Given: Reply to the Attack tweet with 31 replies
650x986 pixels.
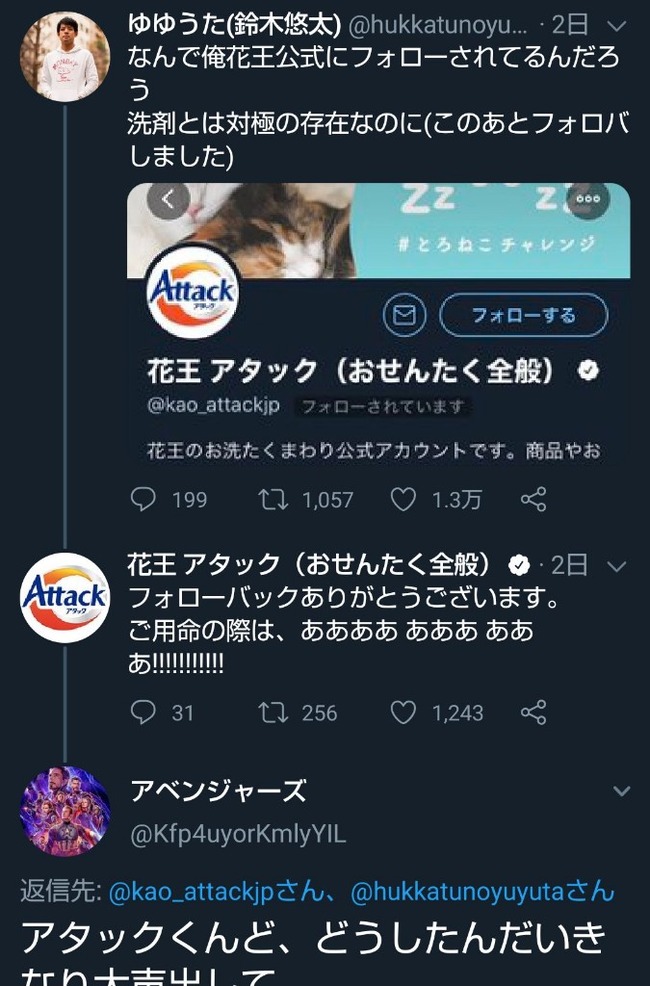Looking at the screenshot, I should pos(143,712).
